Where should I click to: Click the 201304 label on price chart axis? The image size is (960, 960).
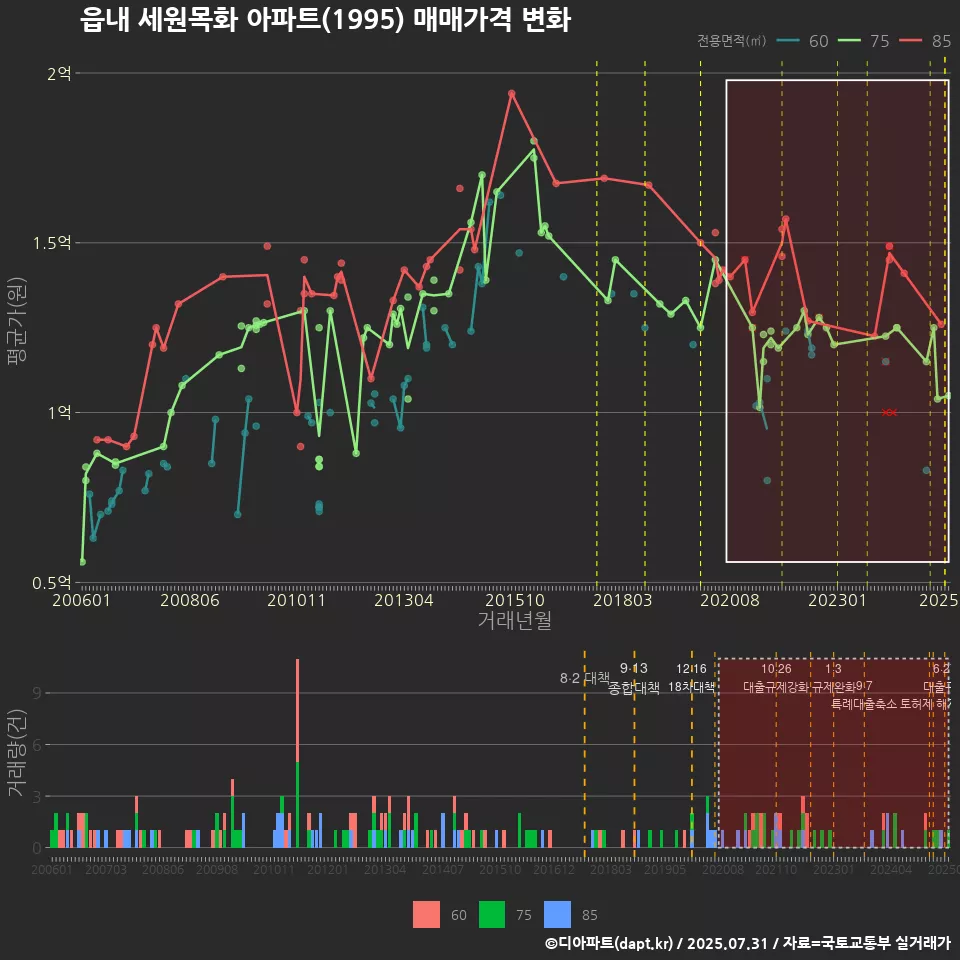click(x=404, y=600)
